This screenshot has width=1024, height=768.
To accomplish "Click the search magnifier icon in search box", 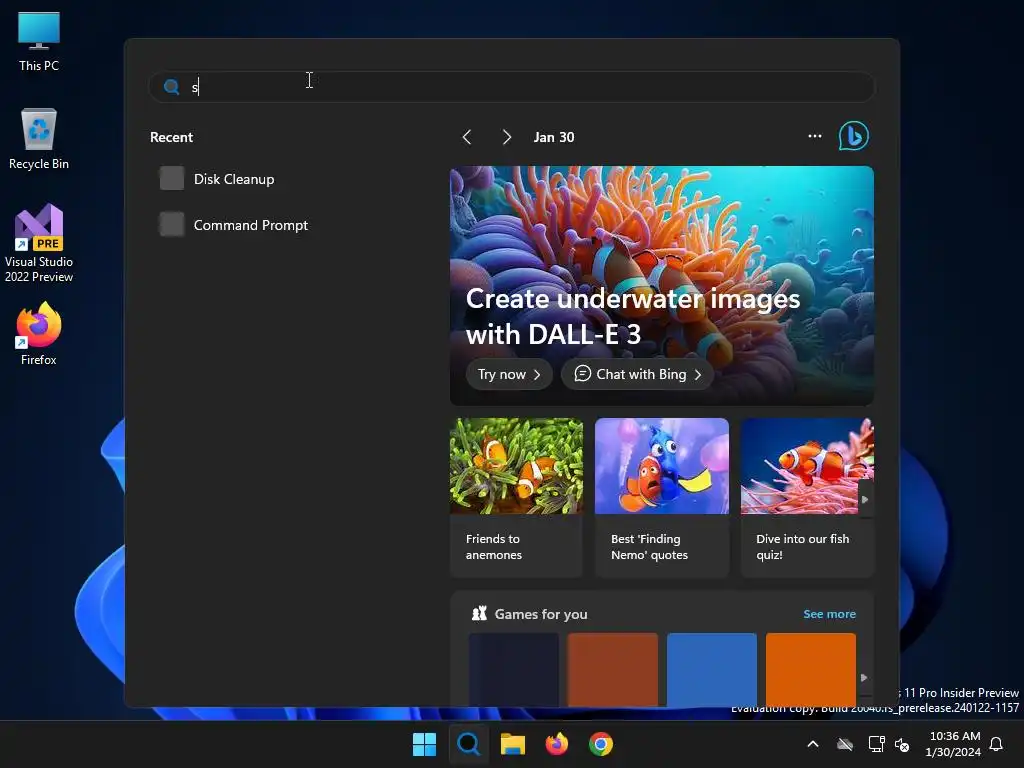I will pyautogui.click(x=171, y=87).
